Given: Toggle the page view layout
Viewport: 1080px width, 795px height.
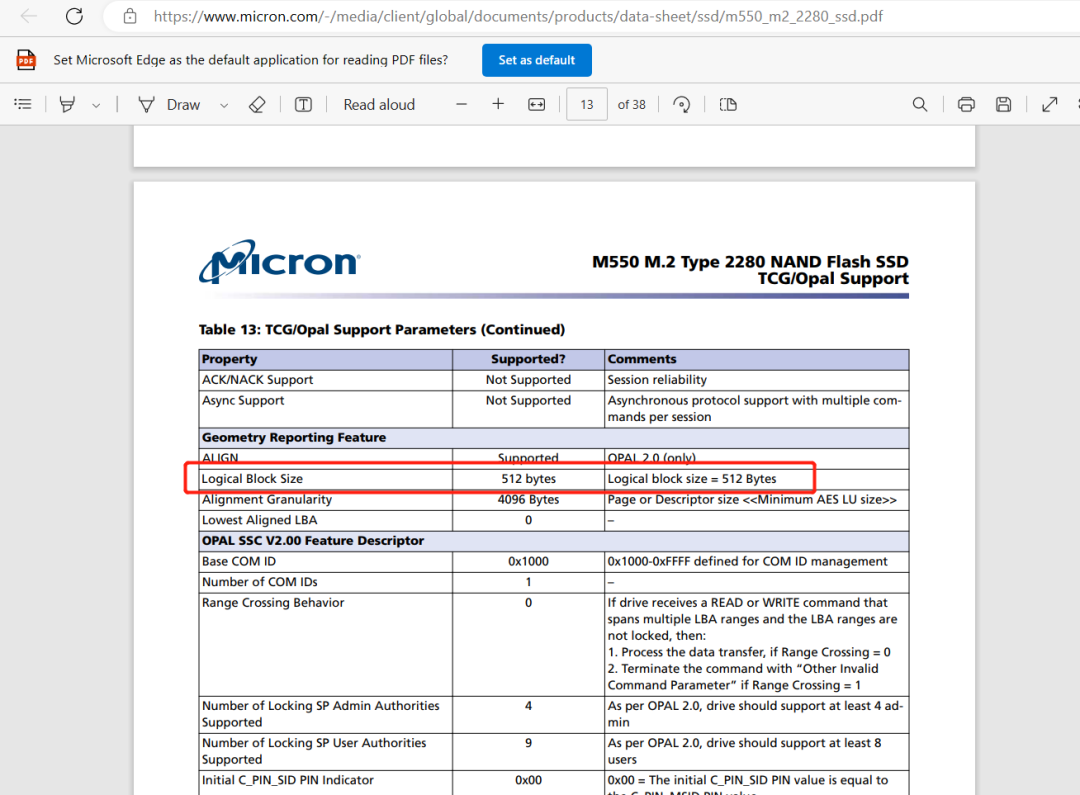Looking at the screenshot, I should (727, 104).
